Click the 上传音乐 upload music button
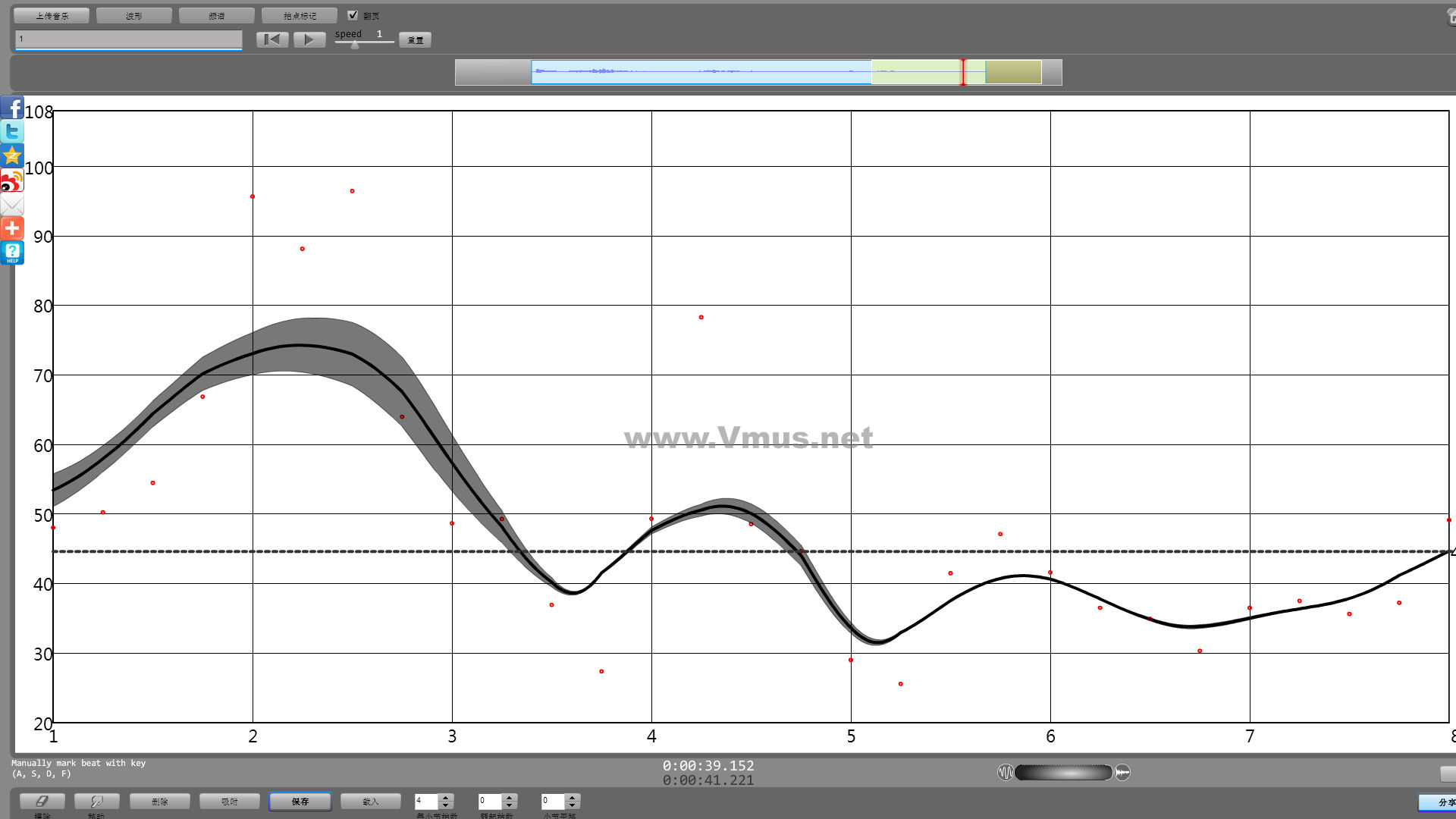The width and height of the screenshot is (1456, 819). click(52, 16)
